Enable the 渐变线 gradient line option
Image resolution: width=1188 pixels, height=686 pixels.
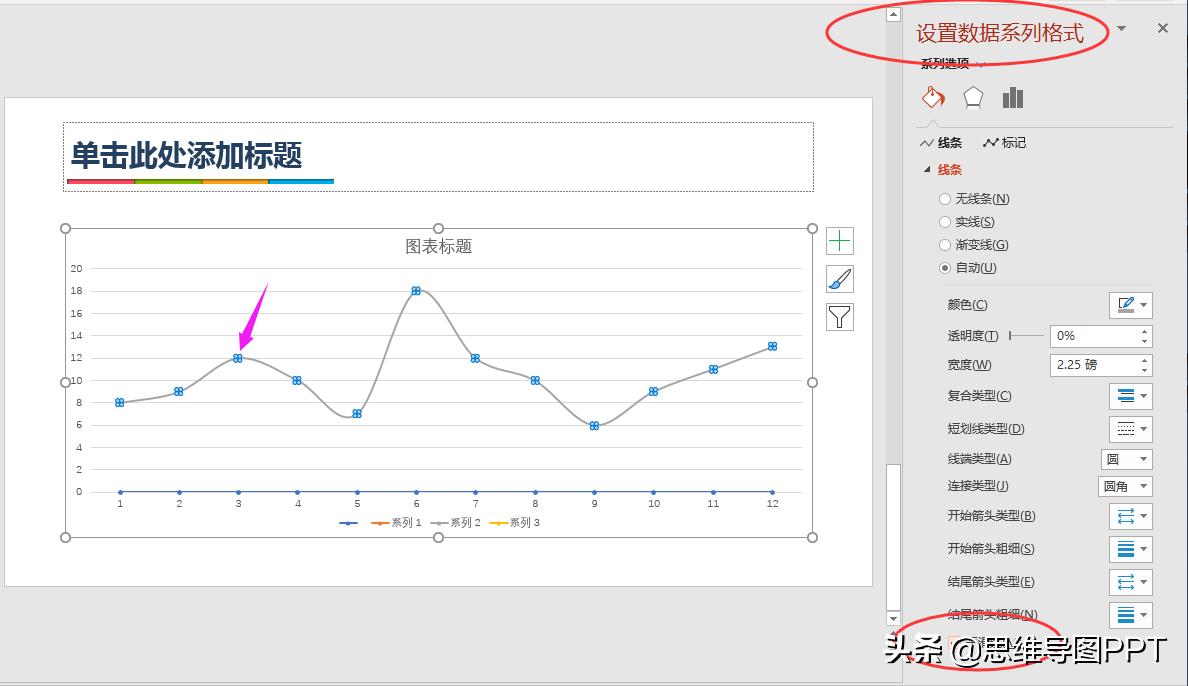[x=944, y=244]
